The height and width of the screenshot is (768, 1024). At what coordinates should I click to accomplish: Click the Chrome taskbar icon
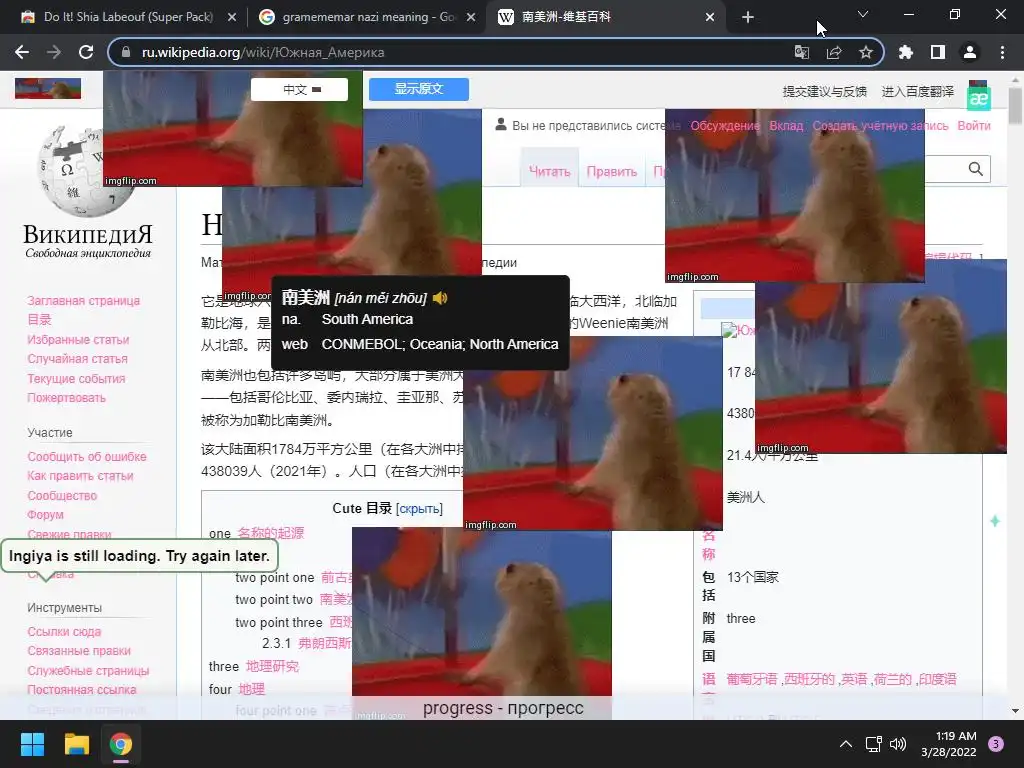pos(121,744)
